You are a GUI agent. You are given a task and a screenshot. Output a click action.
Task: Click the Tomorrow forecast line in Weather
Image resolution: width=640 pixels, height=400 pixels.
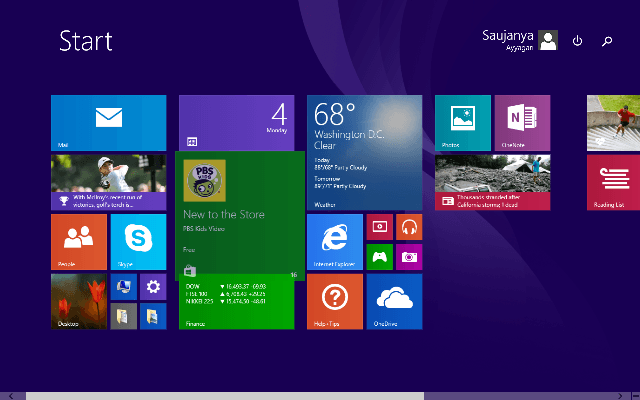(x=340, y=182)
